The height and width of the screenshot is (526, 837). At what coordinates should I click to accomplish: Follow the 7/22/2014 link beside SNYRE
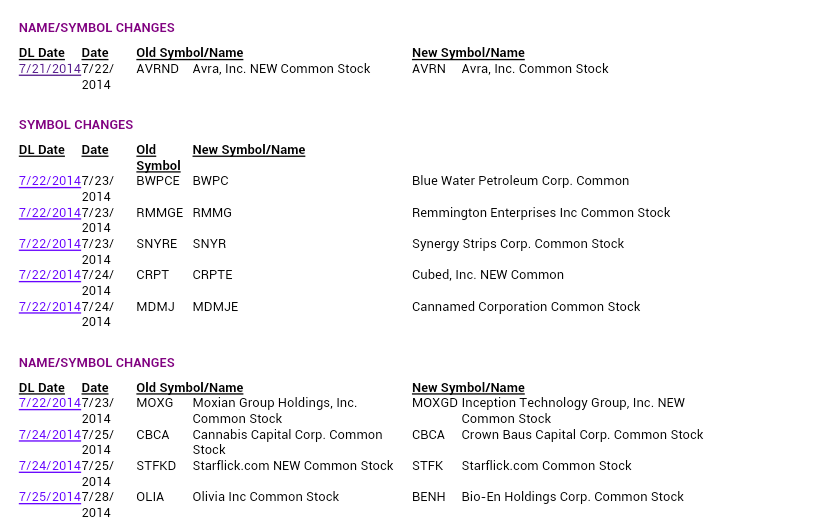50,244
